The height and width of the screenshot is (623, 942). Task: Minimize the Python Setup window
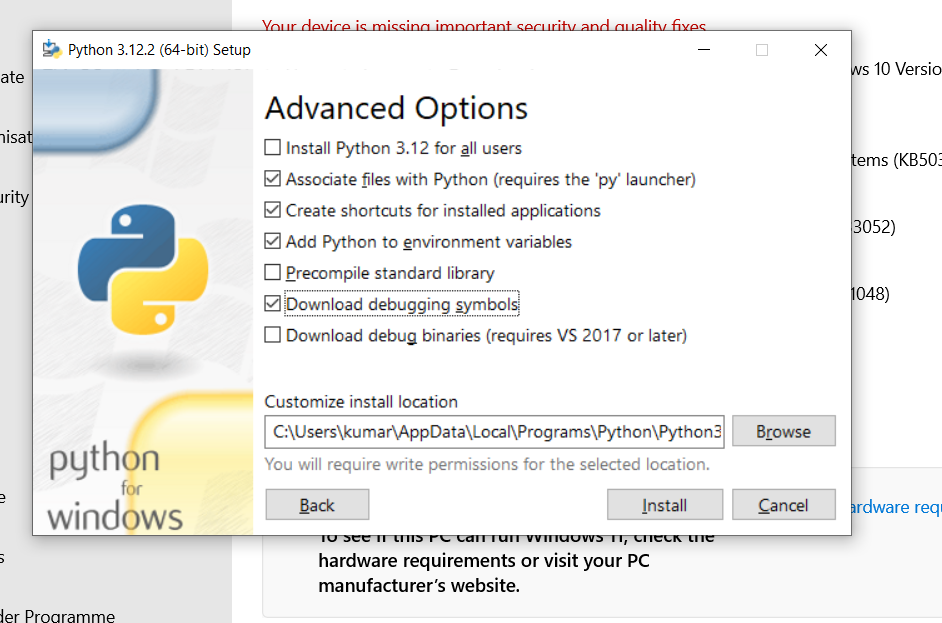[x=703, y=49]
